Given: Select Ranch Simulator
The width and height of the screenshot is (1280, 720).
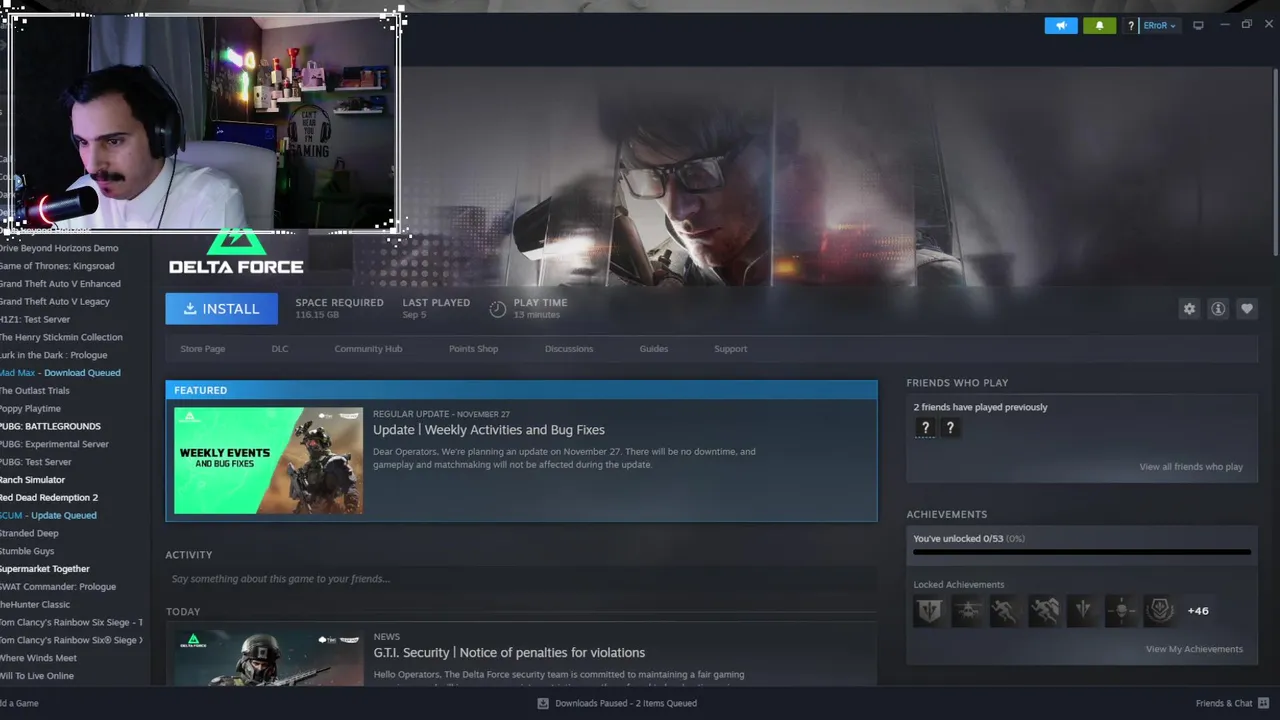Looking at the screenshot, I should 32,480.
